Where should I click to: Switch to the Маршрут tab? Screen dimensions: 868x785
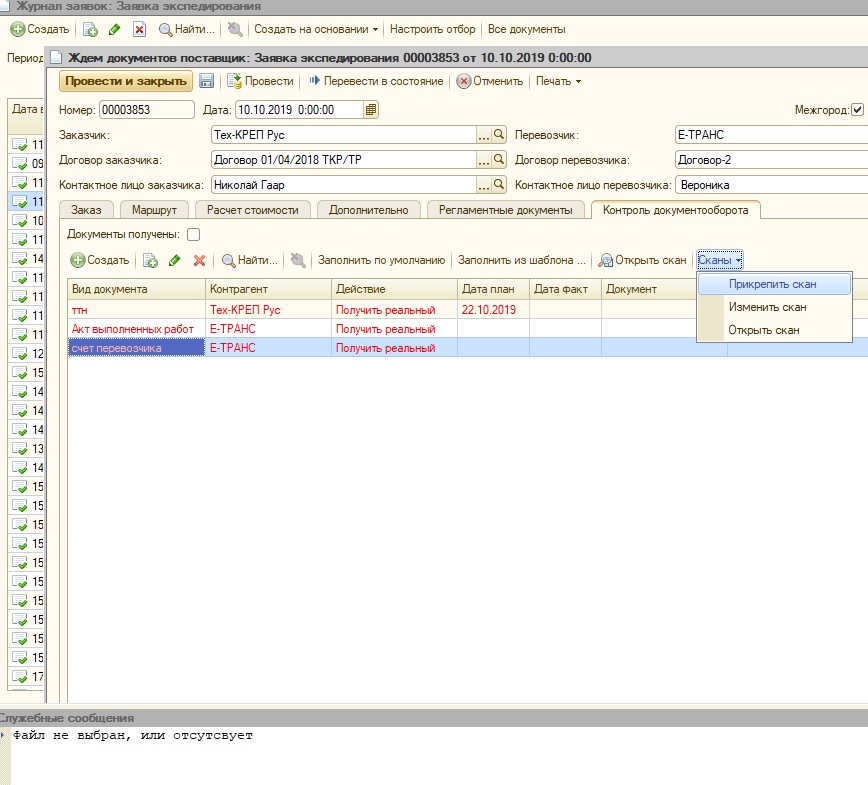click(x=154, y=210)
